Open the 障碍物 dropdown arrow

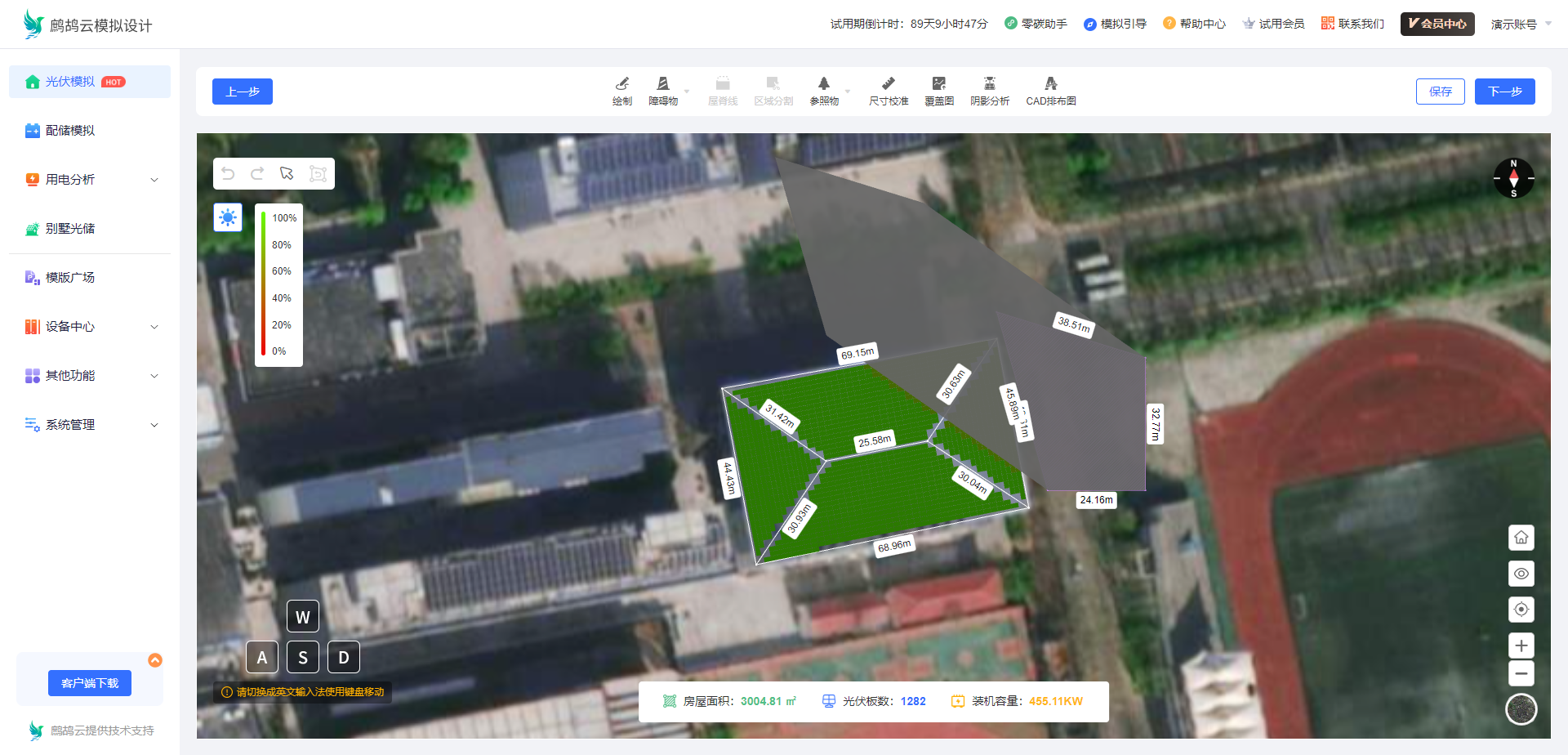687,91
